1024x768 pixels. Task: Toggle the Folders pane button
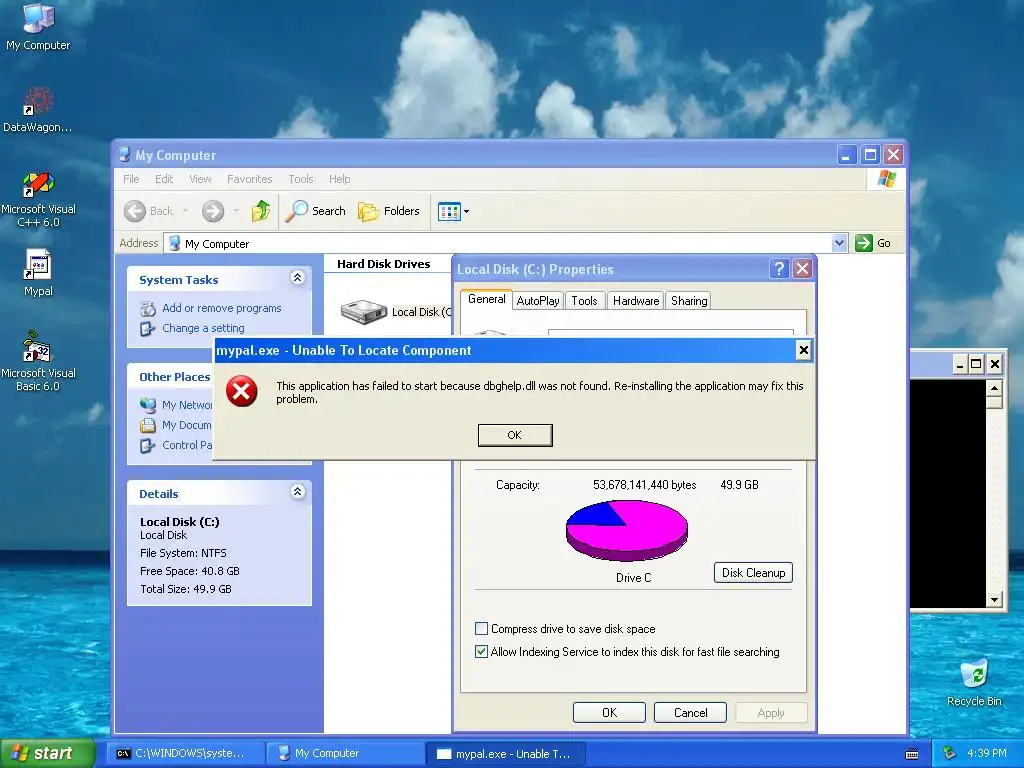[x=389, y=211]
